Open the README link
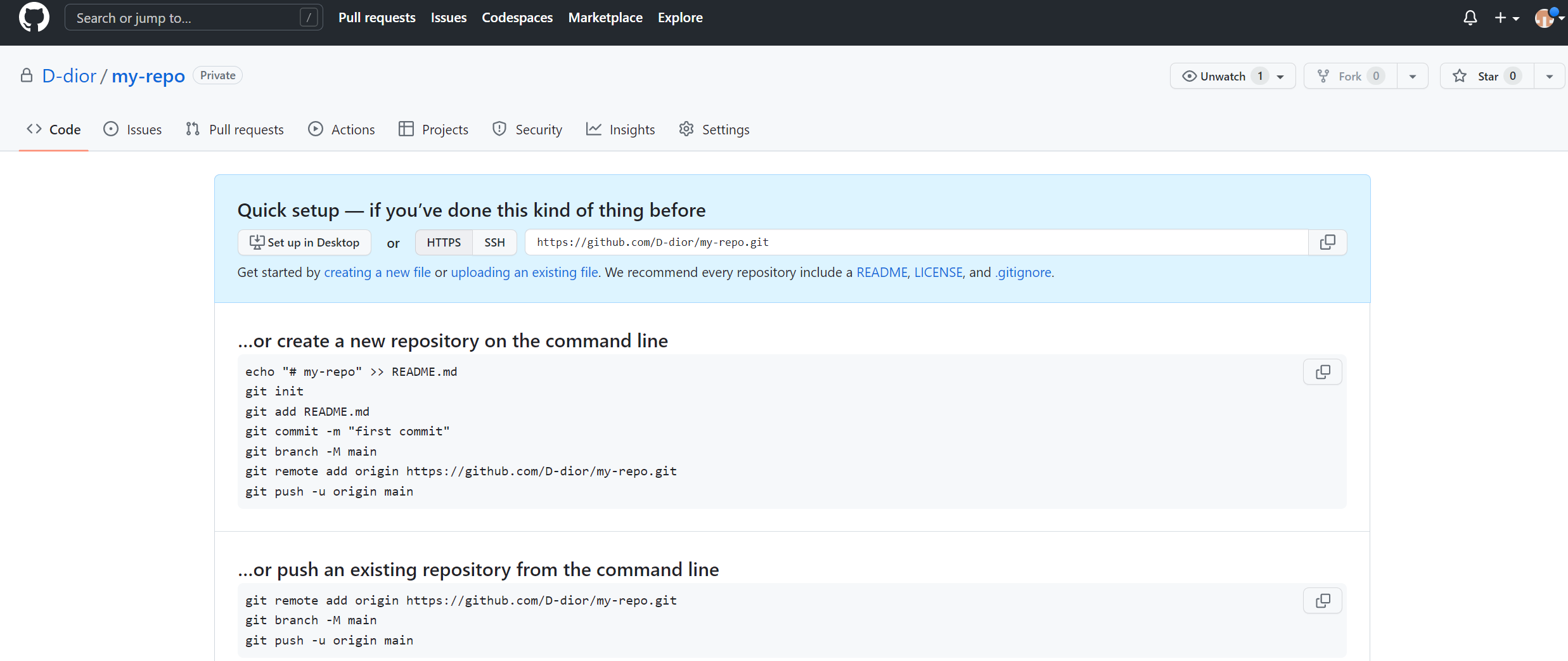1568x661 pixels. pos(882,273)
